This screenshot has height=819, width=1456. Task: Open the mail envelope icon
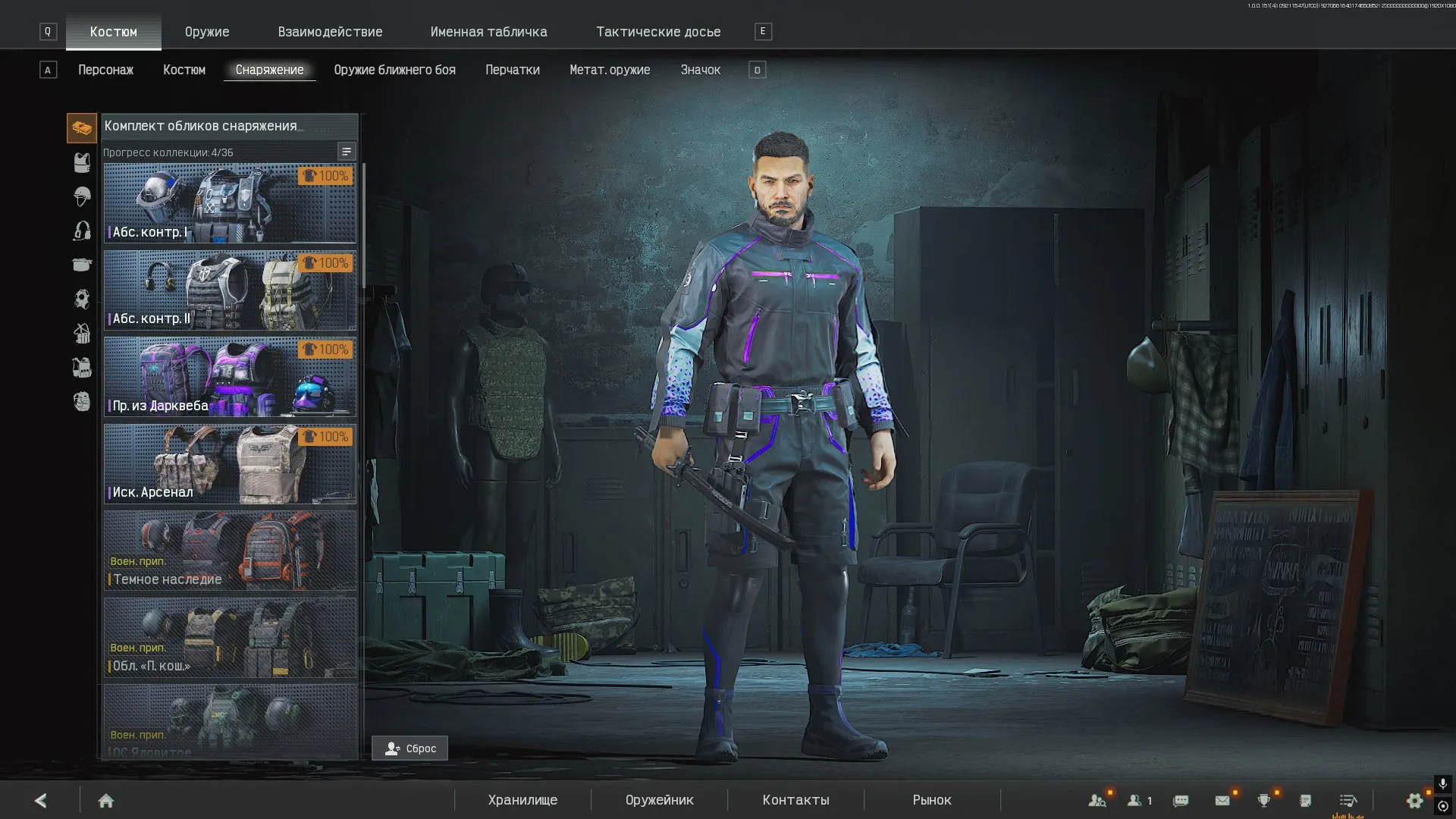(1222, 800)
